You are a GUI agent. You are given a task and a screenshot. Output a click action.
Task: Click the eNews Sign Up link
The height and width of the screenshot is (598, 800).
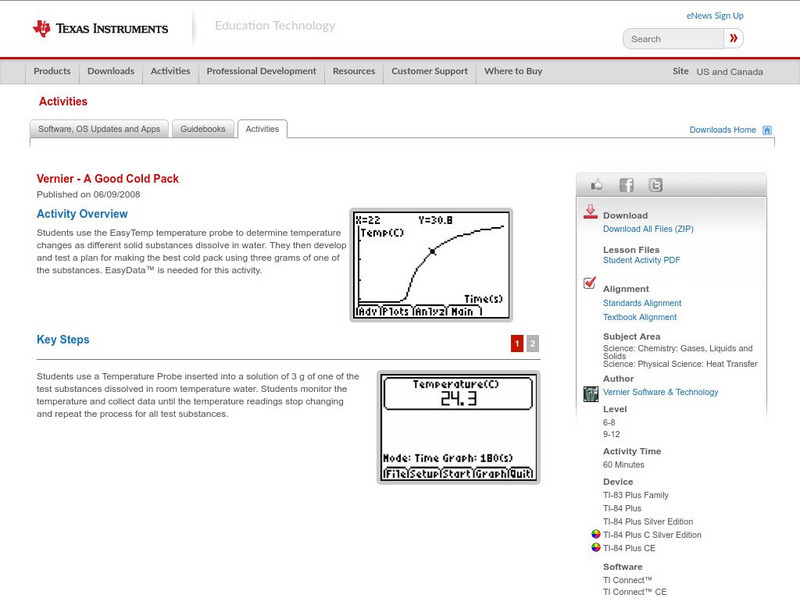(x=715, y=16)
